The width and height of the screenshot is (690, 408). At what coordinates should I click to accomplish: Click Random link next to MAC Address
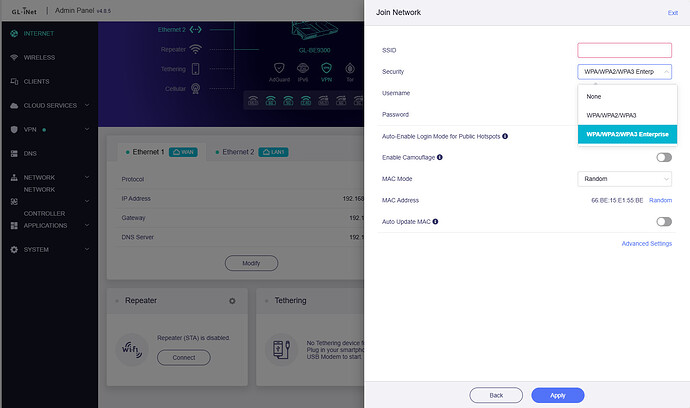pyautogui.click(x=659, y=200)
